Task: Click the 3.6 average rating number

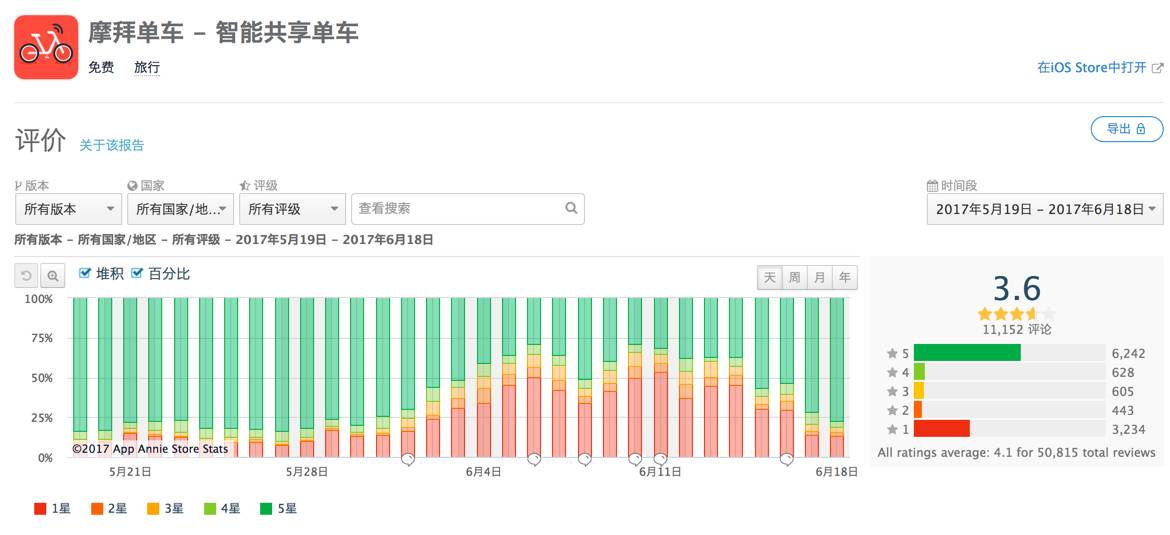Action: click(1017, 289)
